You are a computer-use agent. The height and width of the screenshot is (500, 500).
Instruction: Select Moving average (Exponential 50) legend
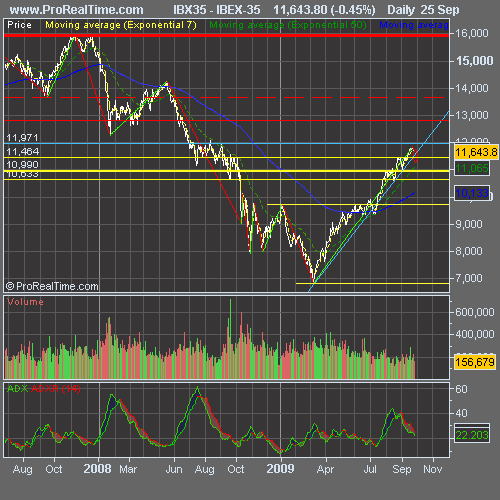[x=288, y=25]
